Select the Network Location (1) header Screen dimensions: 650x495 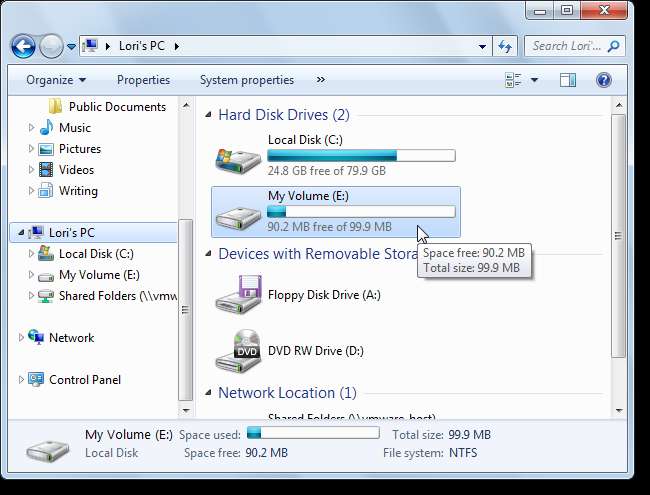coord(287,393)
